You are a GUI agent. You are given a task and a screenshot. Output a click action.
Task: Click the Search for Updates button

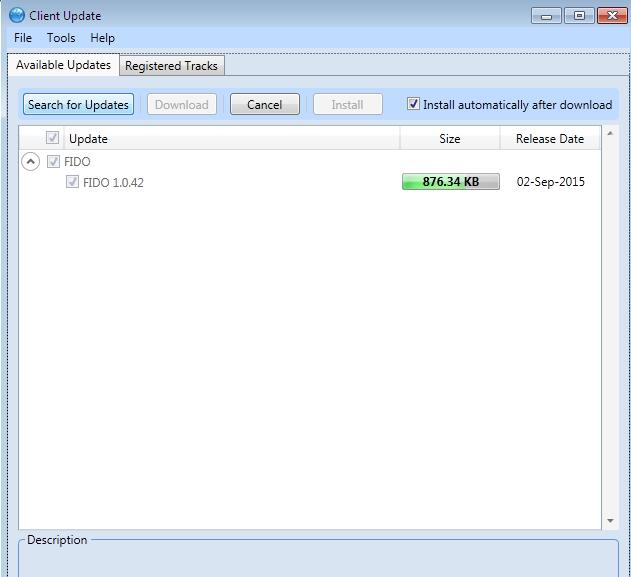point(78,105)
